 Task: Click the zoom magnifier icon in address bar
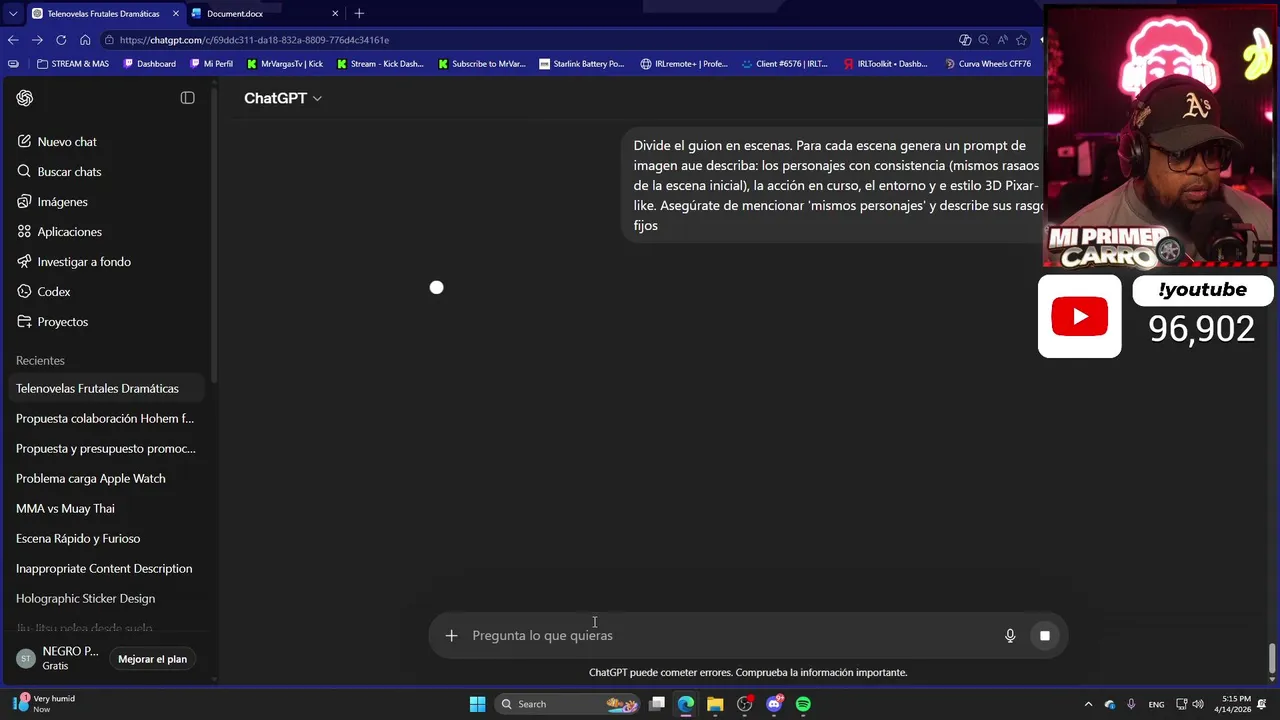[983, 40]
